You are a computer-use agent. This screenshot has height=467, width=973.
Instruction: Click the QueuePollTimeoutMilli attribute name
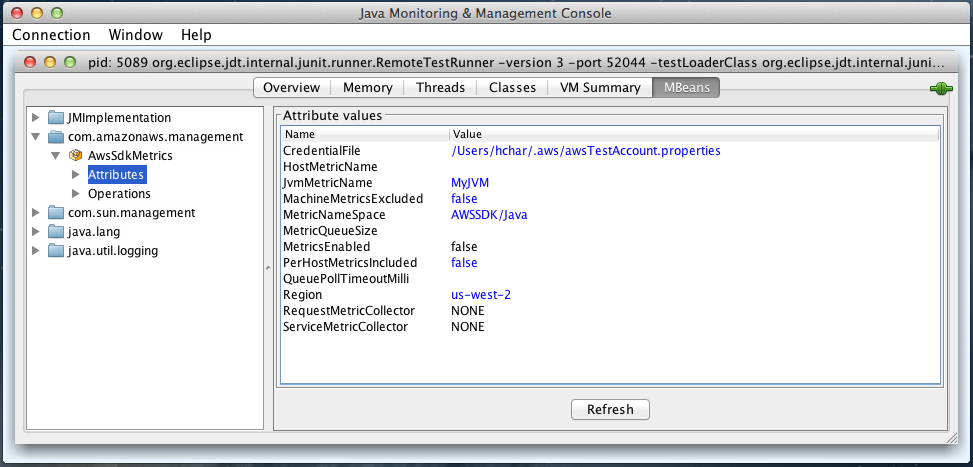346,279
